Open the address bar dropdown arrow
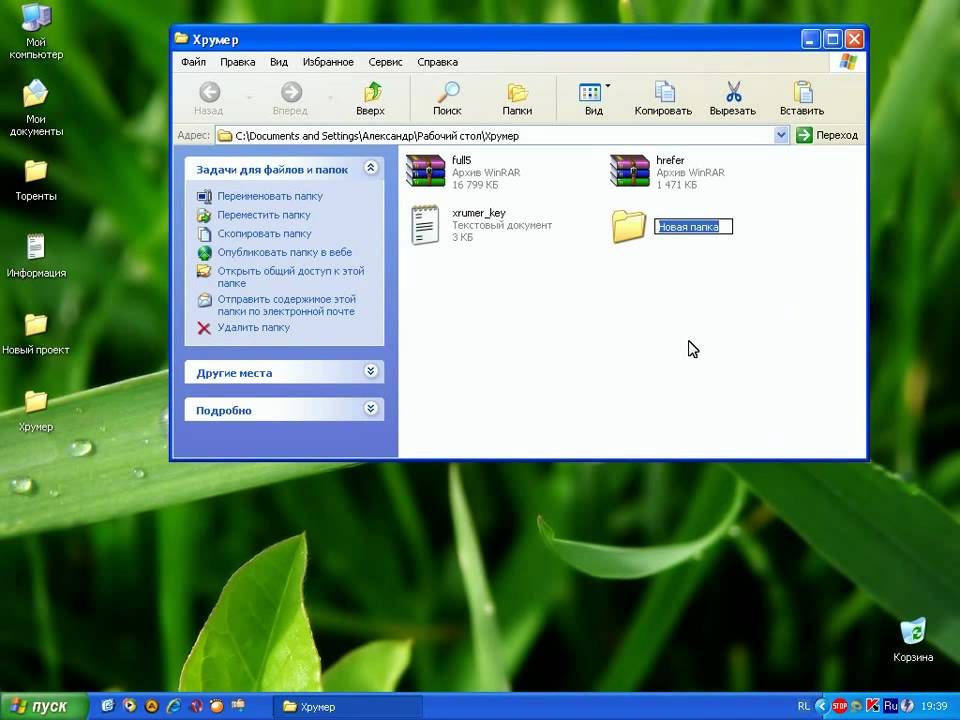This screenshot has width=960, height=720. coord(781,135)
